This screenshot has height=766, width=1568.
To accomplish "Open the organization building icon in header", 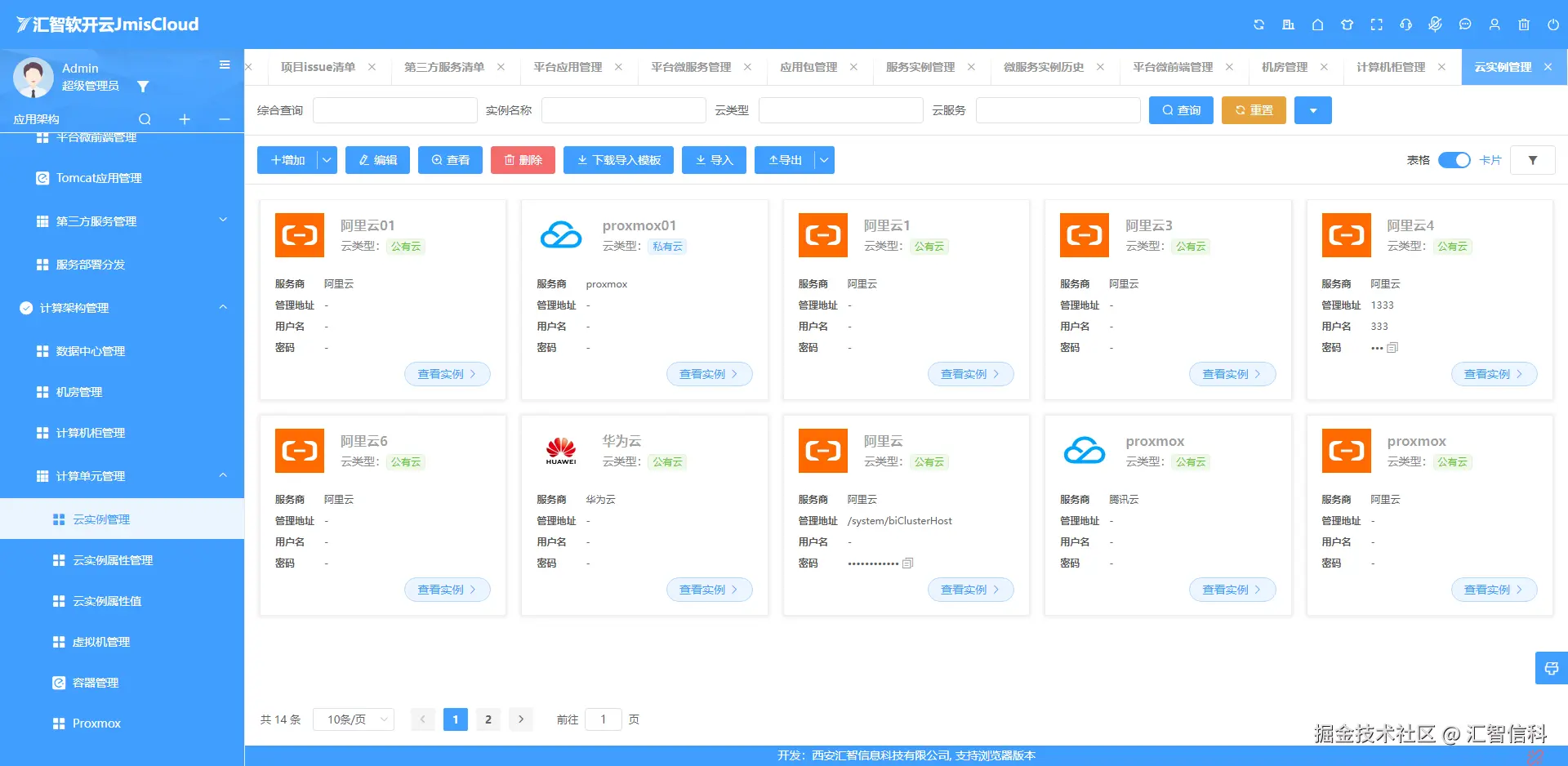I will pyautogui.click(x=1288, y=24).
